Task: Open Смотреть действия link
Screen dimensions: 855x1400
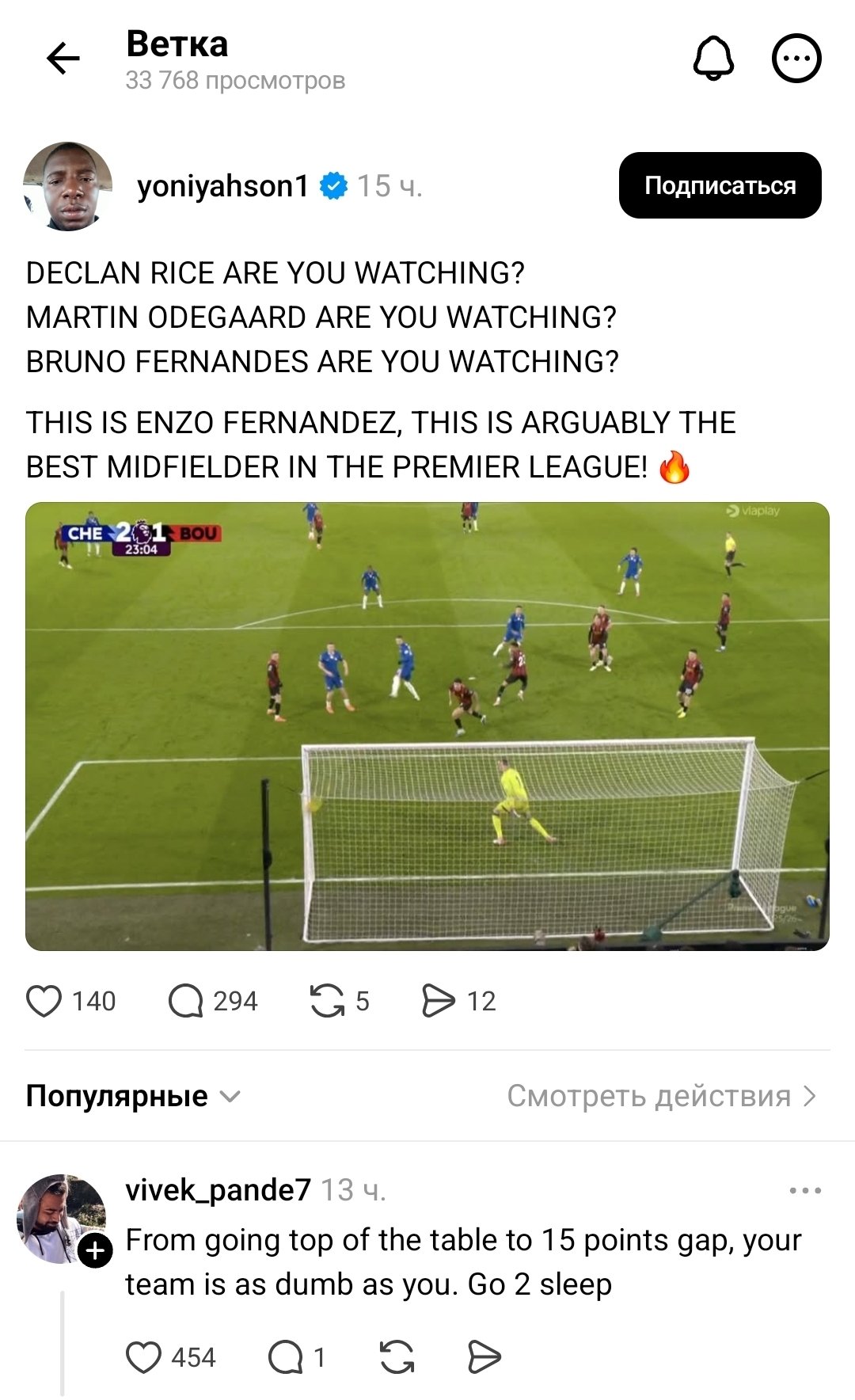Action: tap(662, 1096)
